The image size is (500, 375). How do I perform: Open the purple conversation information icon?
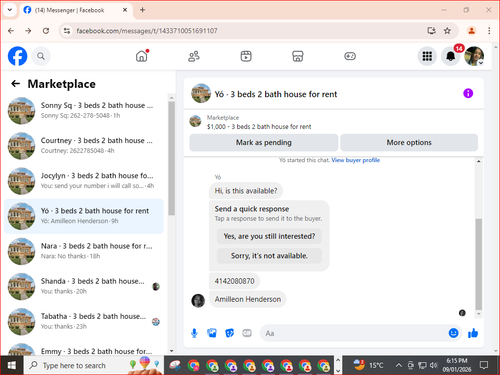(x=468, y=93)
